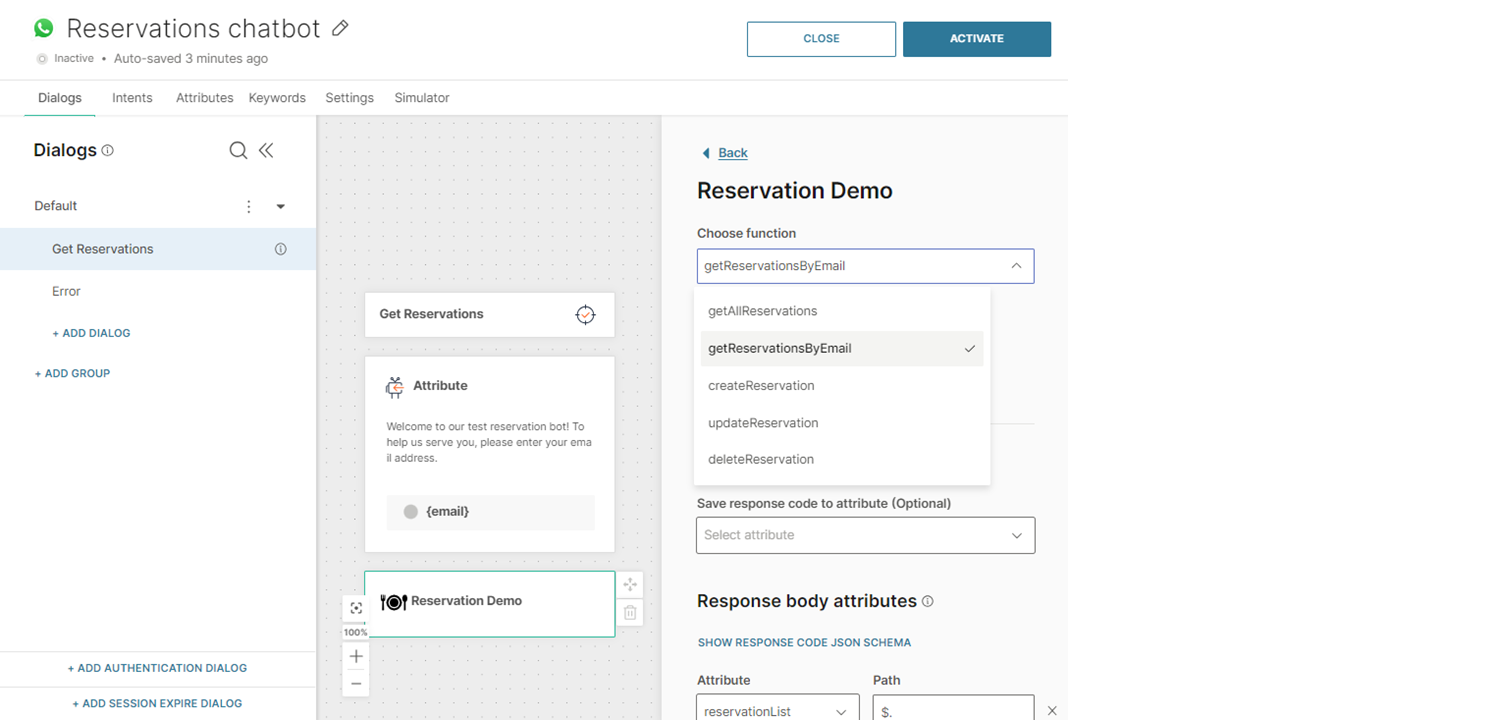This screenshot has width=1500, height=720.
Task: Click the WhatsApp channel icon beside the title
Action: (42, 27)
